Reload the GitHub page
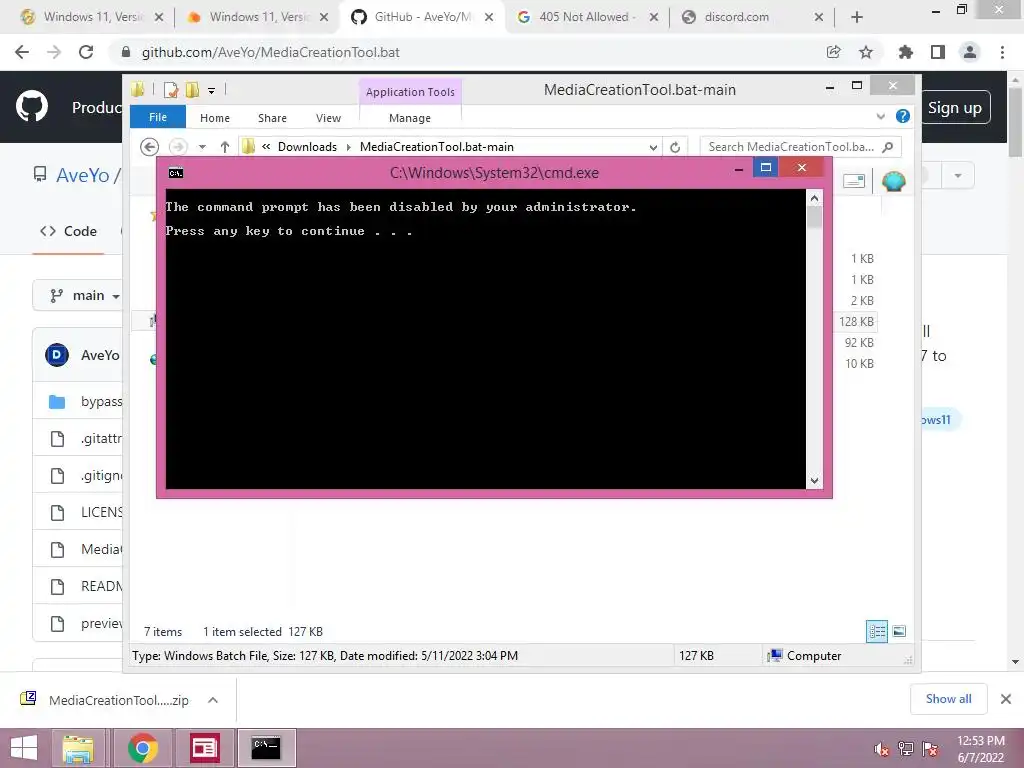 [x=86, y=52]
